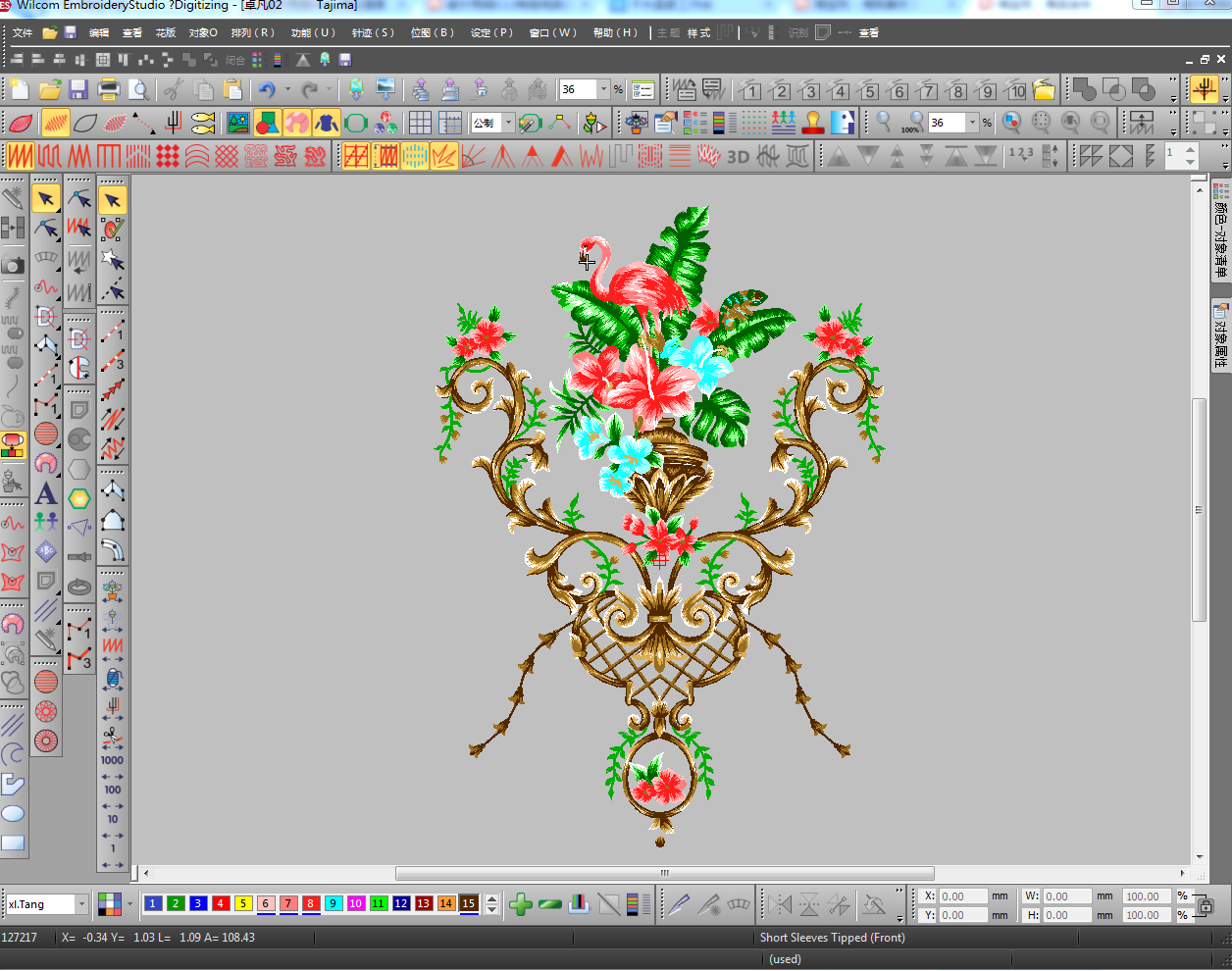This screenshot has height=971, width=1232.
Task: Pick color swatch number 9 (cyan)
Action: [x=334, y=903]
